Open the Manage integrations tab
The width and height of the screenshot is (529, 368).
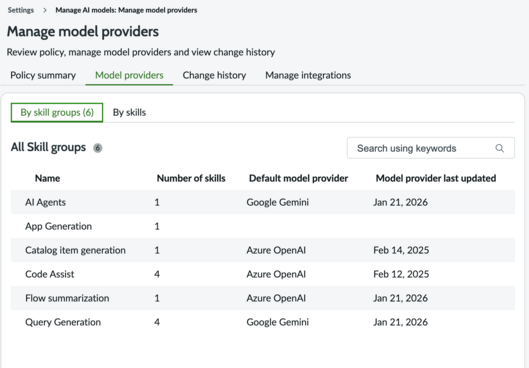[x=308, y=75]
